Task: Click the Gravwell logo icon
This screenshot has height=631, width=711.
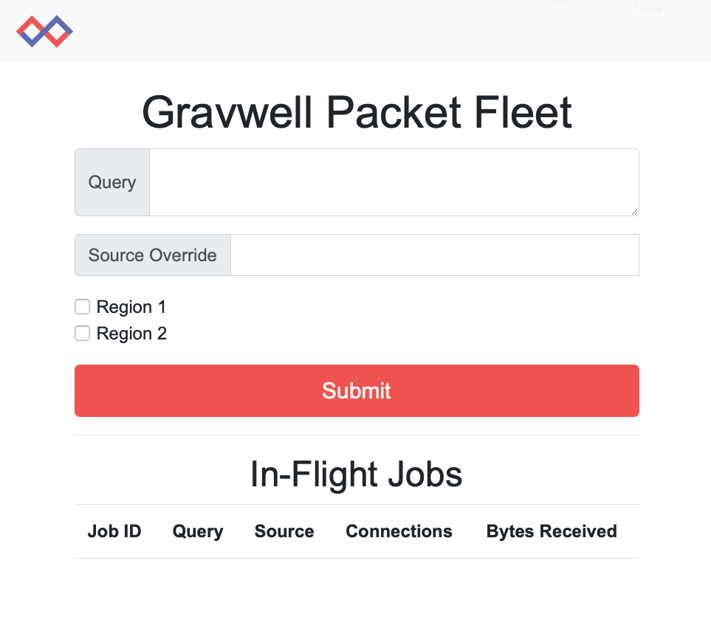Action: (44, 31)
